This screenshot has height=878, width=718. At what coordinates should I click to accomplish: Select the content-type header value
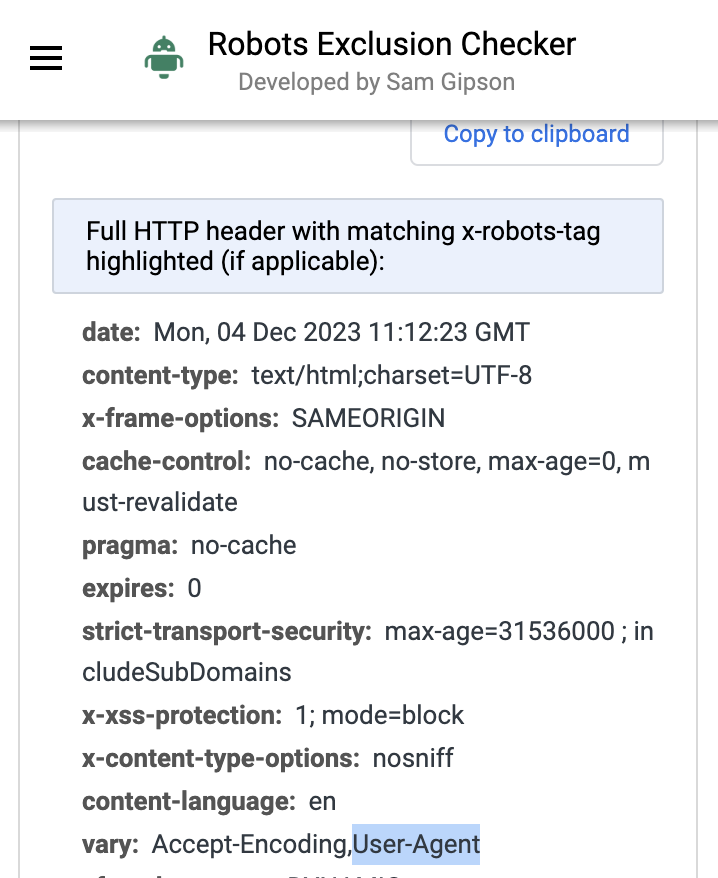pyautogui.click(x=391, y=375)
